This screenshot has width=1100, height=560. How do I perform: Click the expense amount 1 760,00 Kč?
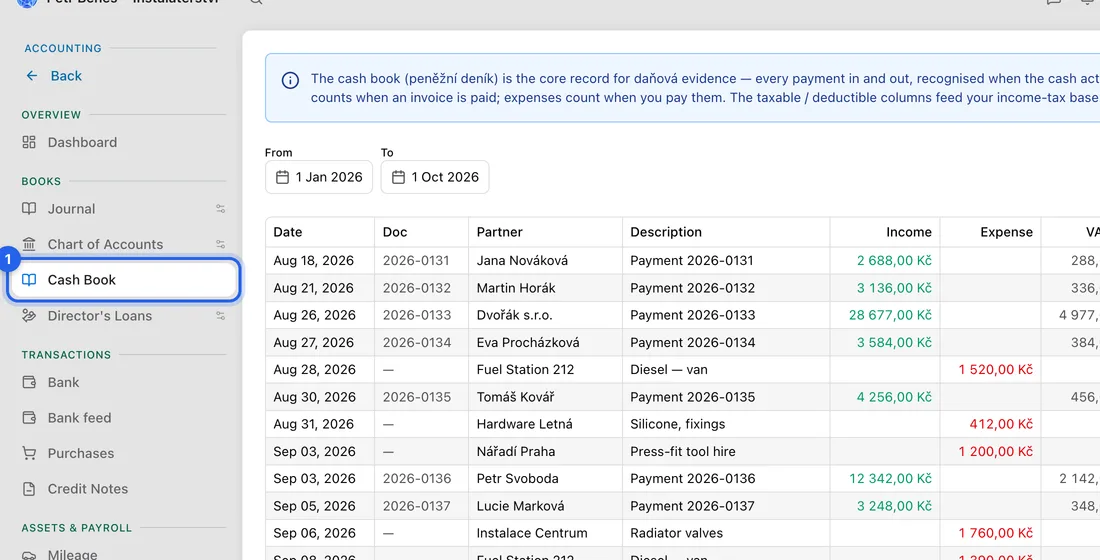pos(995,533)
